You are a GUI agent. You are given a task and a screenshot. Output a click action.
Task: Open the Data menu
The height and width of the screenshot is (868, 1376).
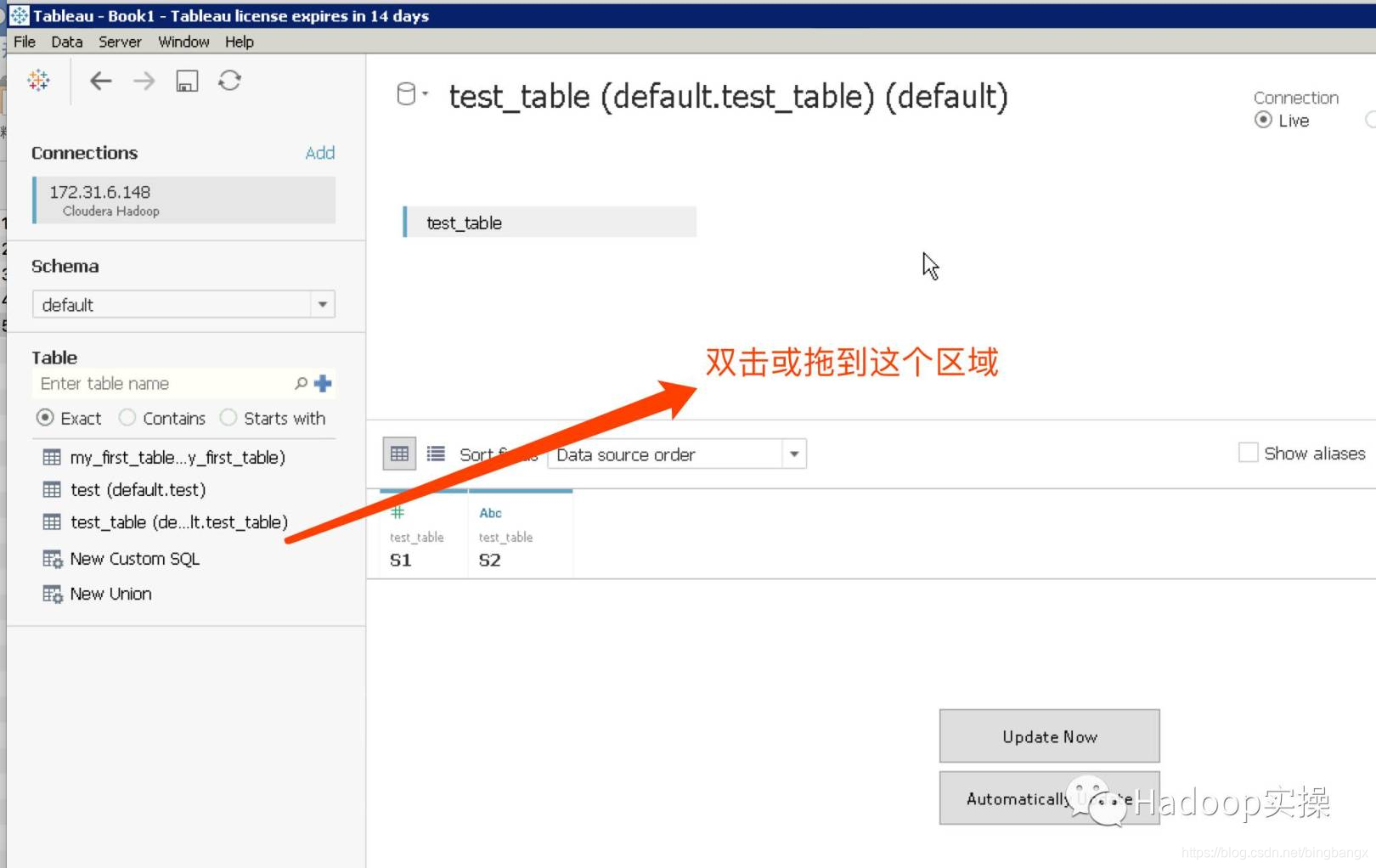(x=66, y=42)
